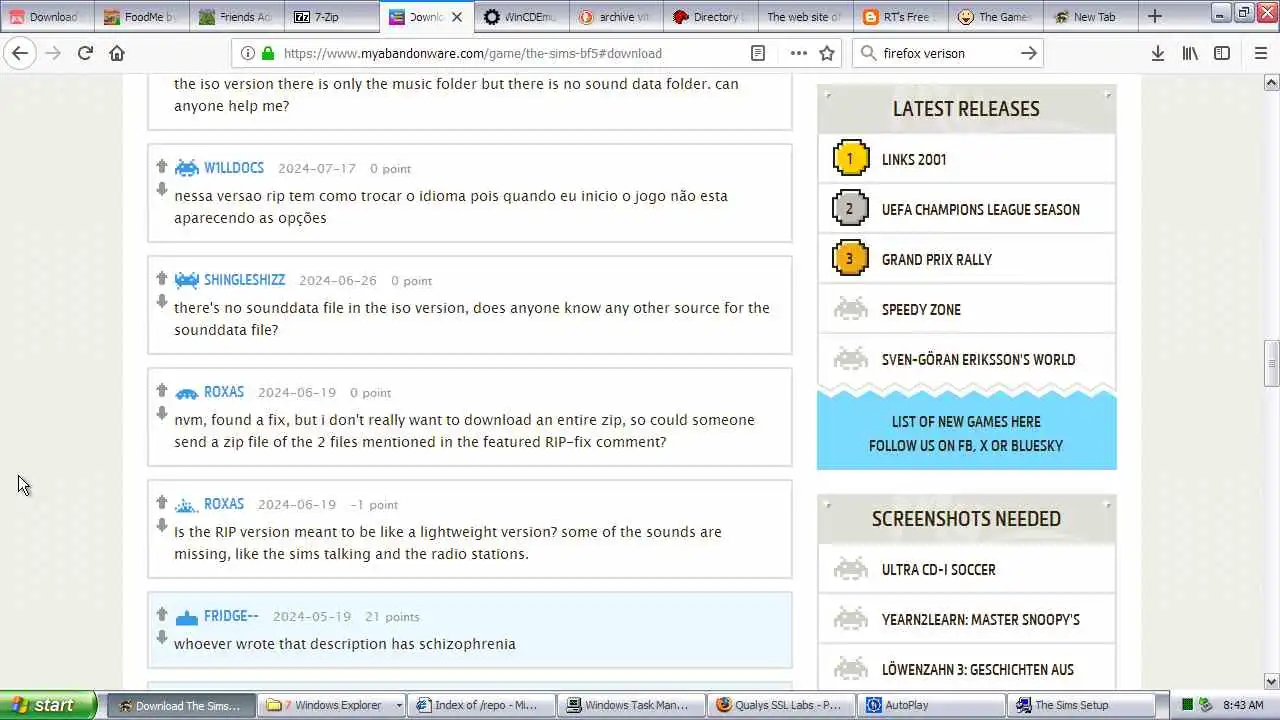
Task: Open the Library icon in the toolbar
Action: [x=1190, y=53]
